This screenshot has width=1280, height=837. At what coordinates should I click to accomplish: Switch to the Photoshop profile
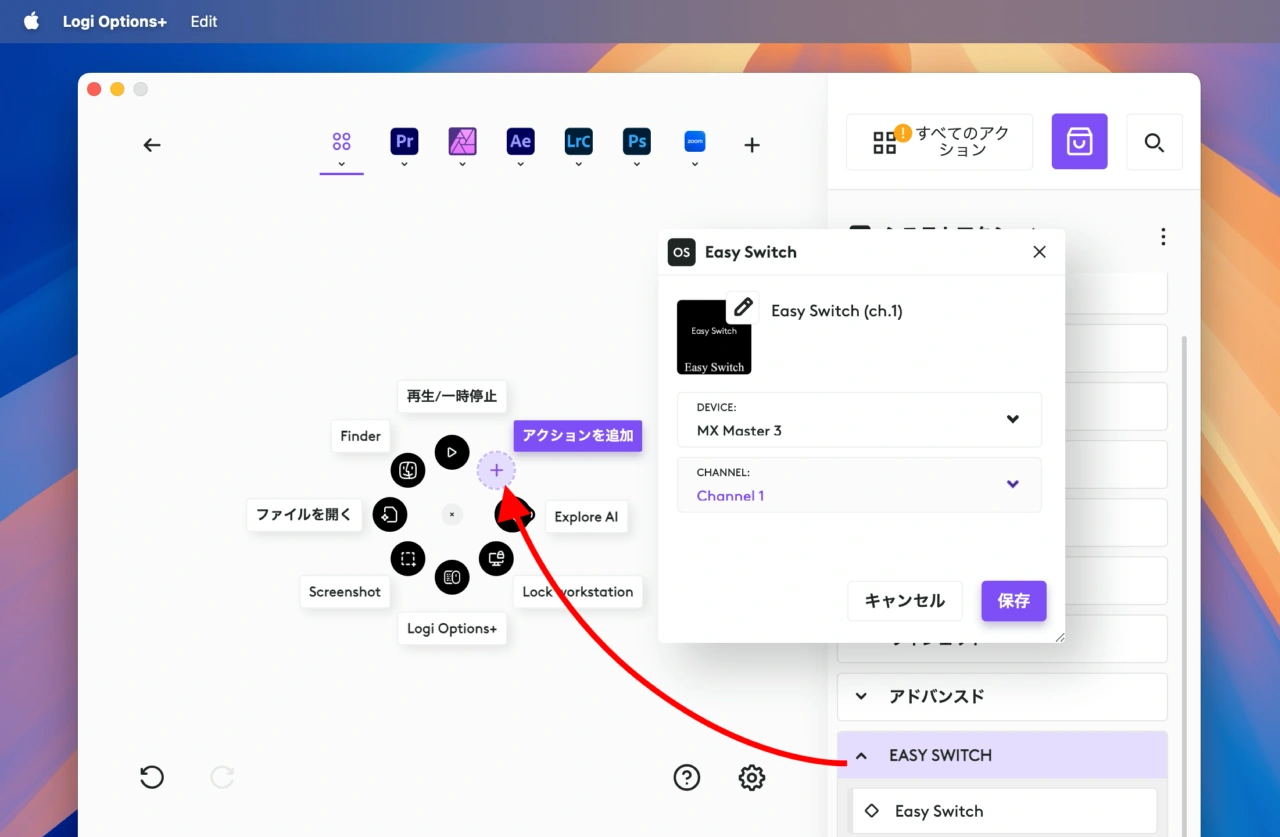coord(636,142)
